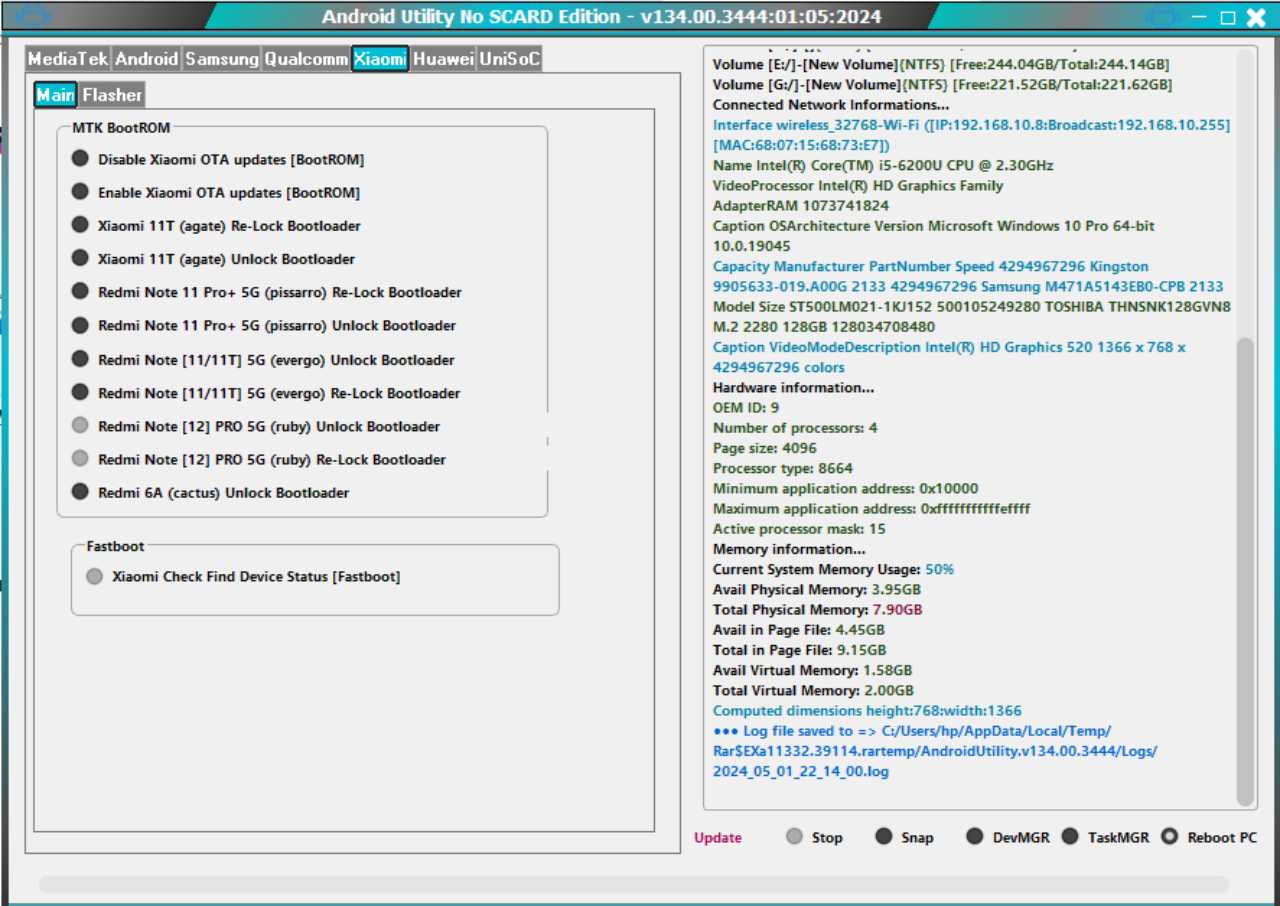Click the VideoProcessor Intel(R) HD Graphics Family line
The image size is (1280, 906).
[857, 186]
